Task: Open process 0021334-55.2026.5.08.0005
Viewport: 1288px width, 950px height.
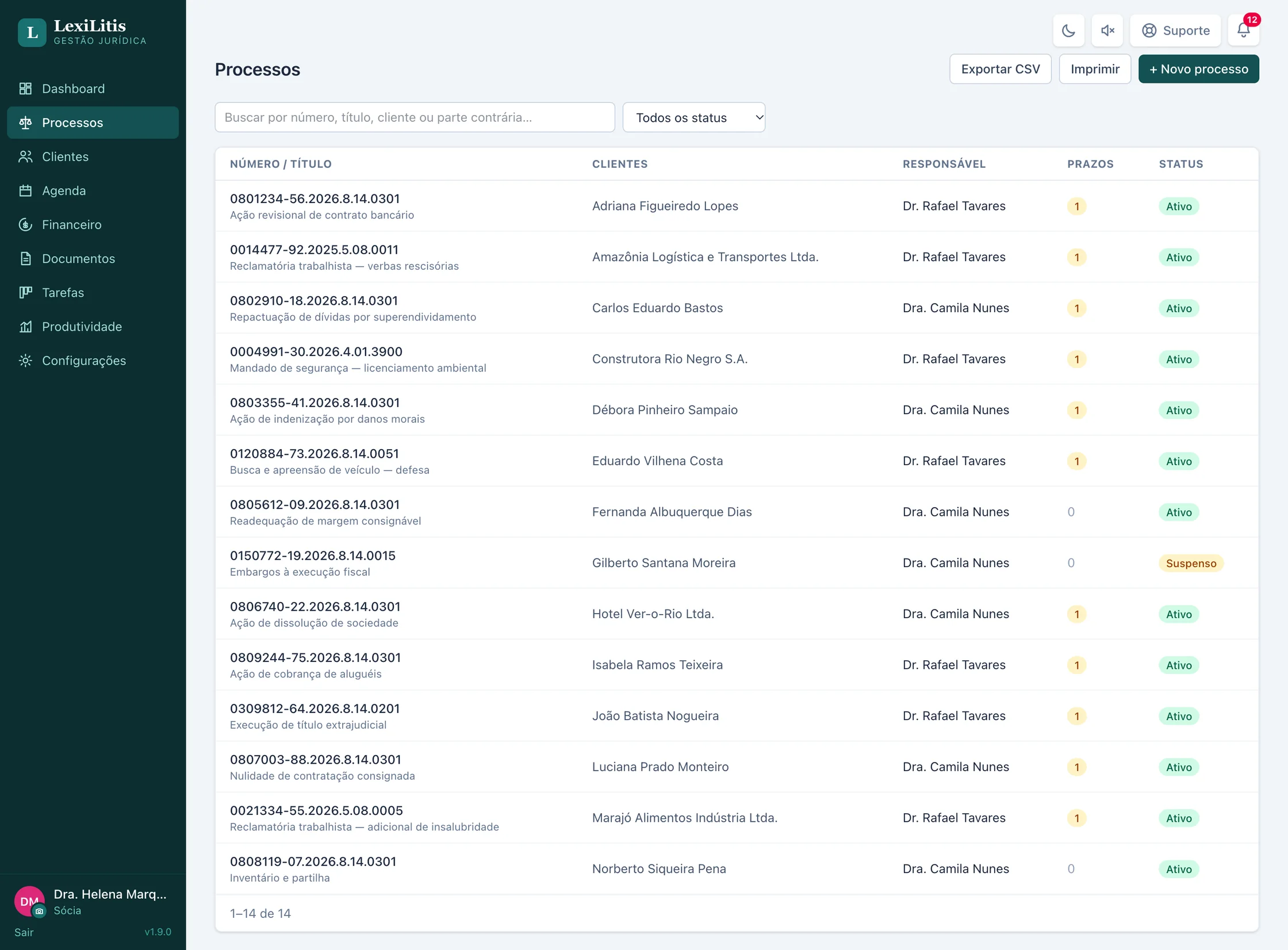Action: pyautogui.click(x=316, y=810)
